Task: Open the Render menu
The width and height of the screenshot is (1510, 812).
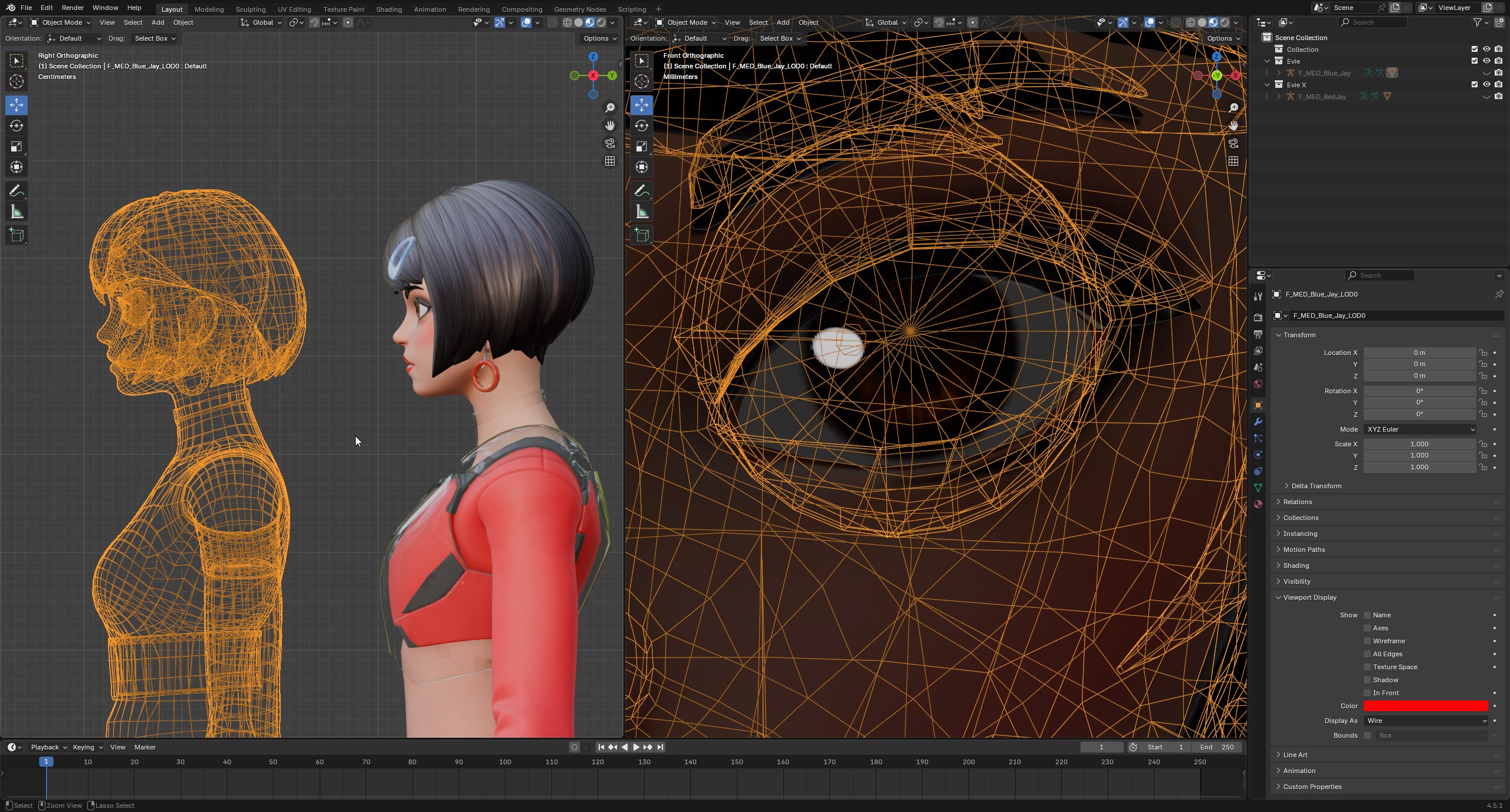Action: pos(73,8)
